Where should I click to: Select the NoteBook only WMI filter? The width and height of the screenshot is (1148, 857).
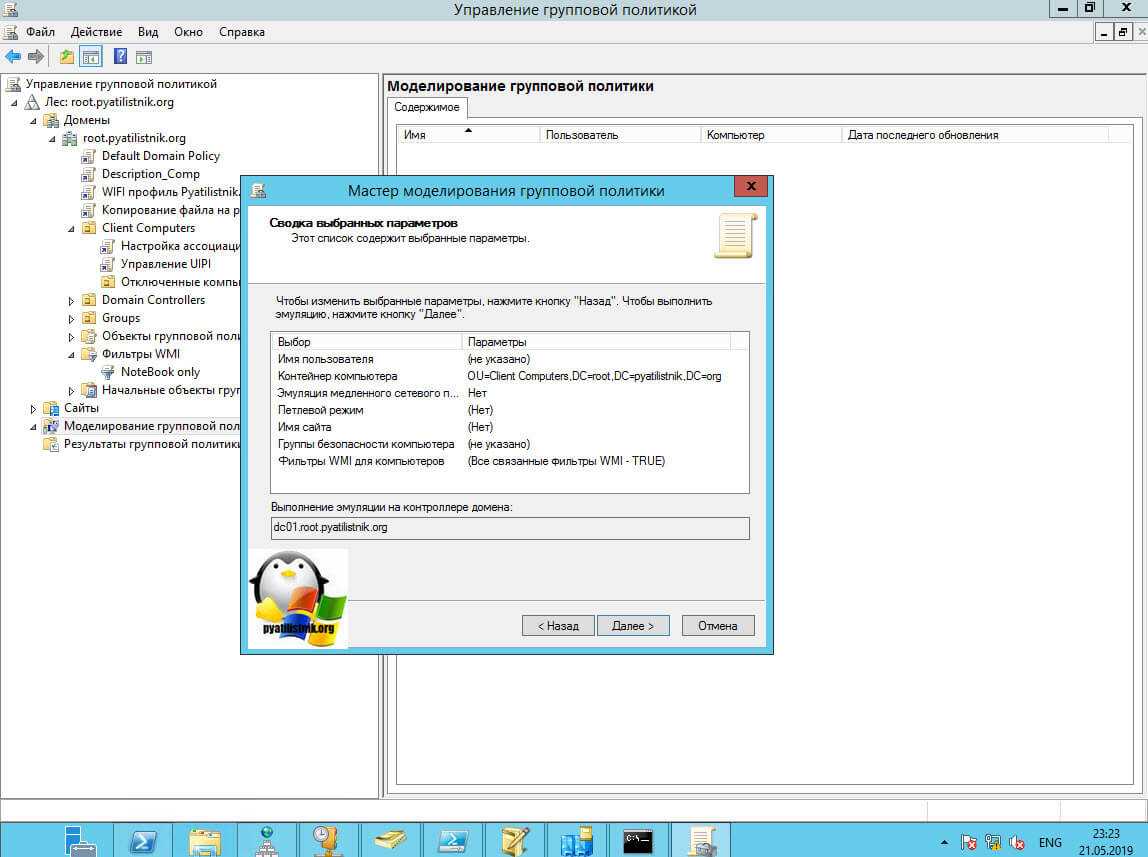point(160,372)
